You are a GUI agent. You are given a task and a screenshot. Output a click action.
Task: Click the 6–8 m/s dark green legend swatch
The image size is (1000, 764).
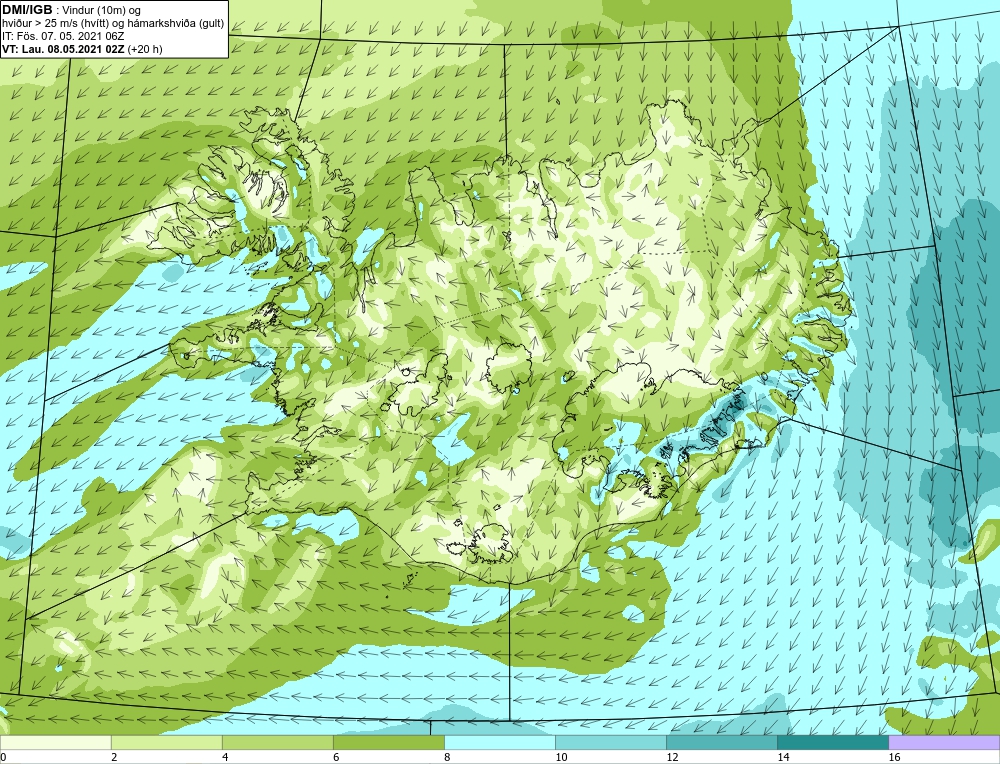(x=388, y=742)
